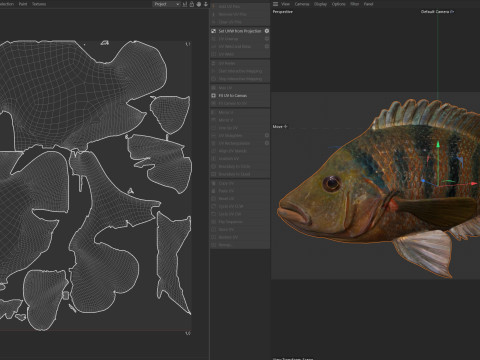480x360 pixels.
Task: Open UV Rectangularize settings gear
Action: point(267,143)
